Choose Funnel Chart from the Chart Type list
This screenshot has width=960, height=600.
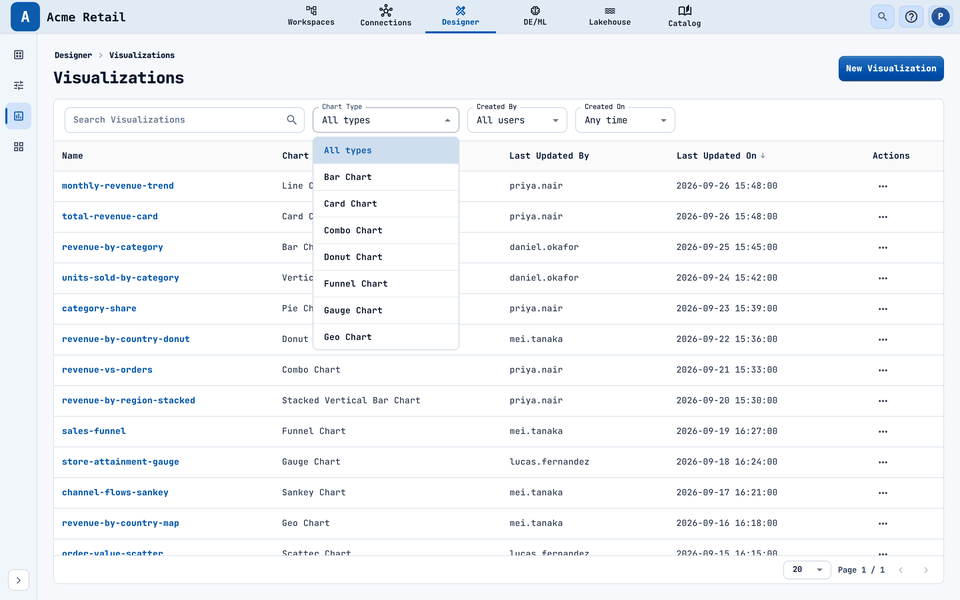[x=386, y=283]
